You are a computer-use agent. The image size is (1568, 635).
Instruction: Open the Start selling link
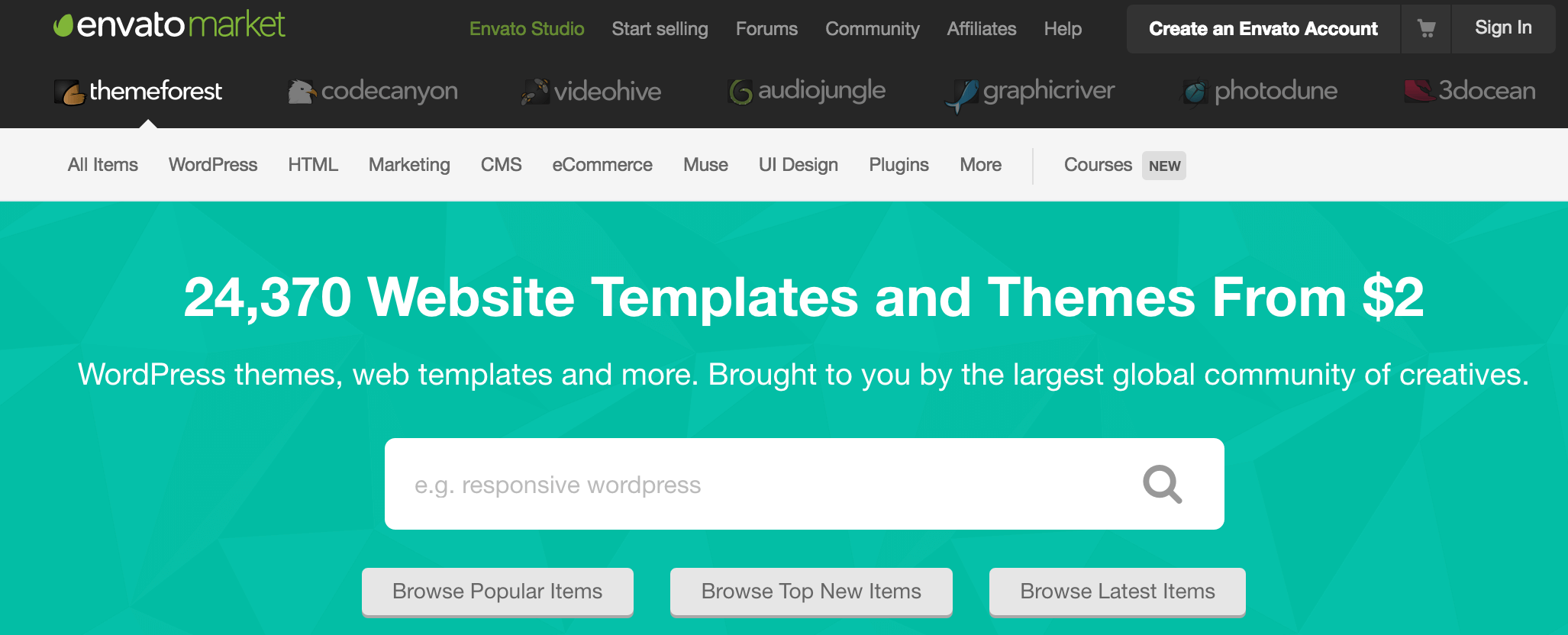click(660, 29)
